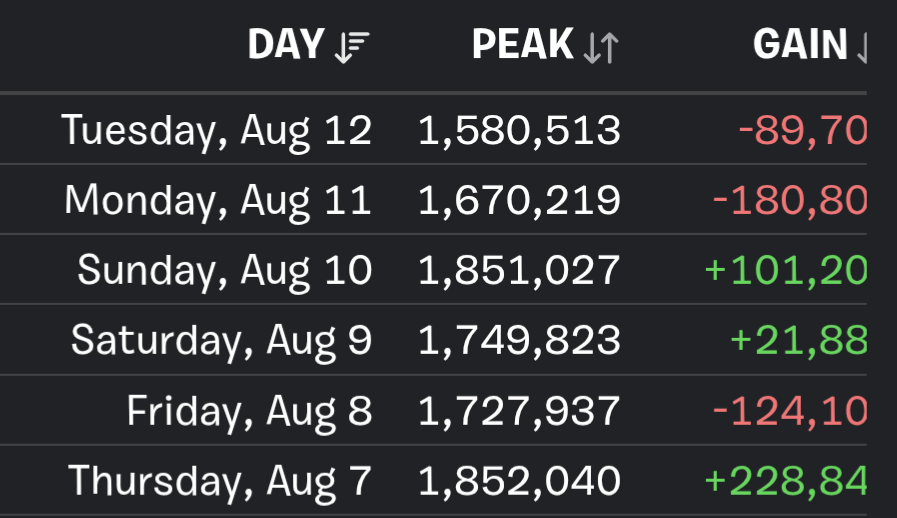Sort table by the DAY header

point(286,45)
